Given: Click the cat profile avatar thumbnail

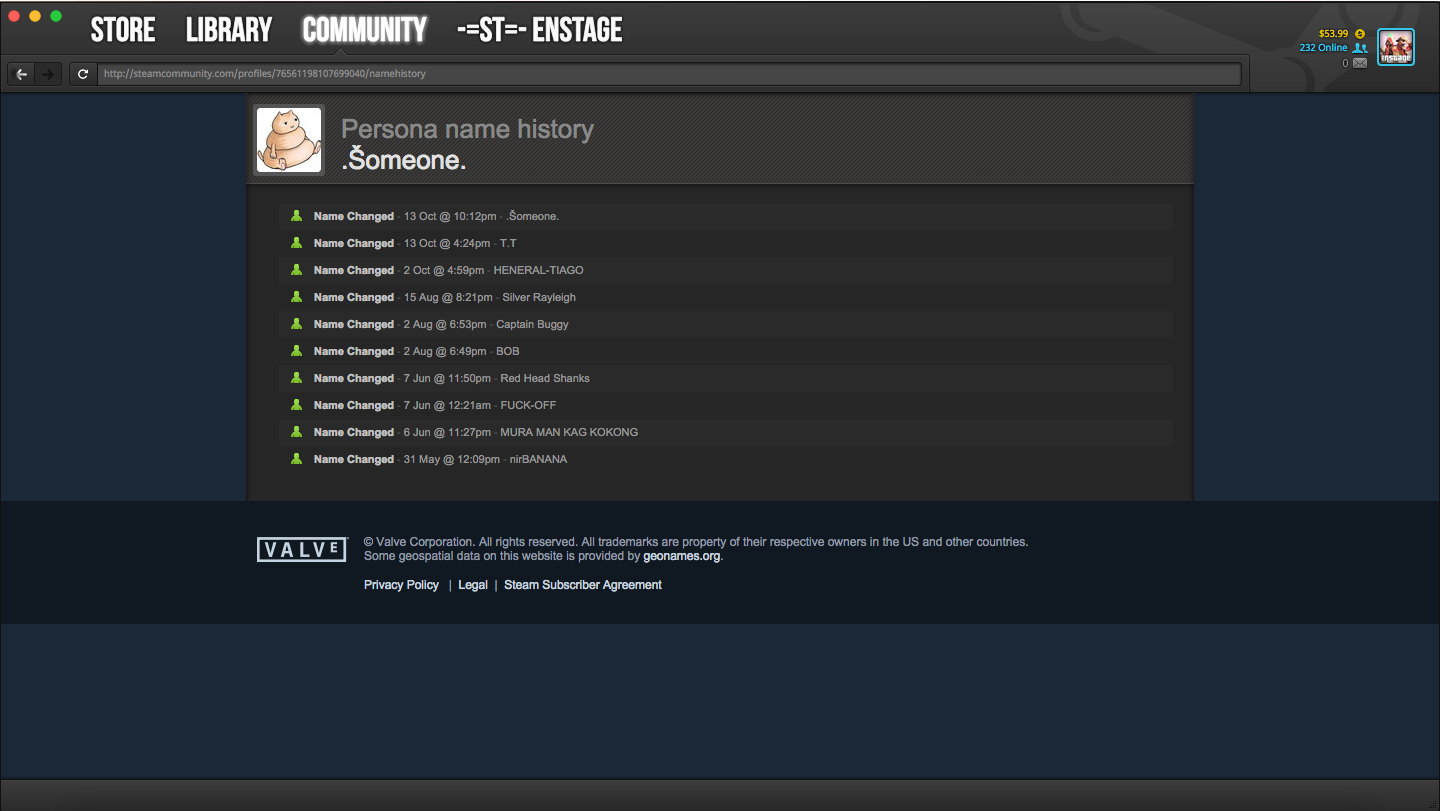Looking at the screenshot, I should pyautogui.click(x=289, y=140).
